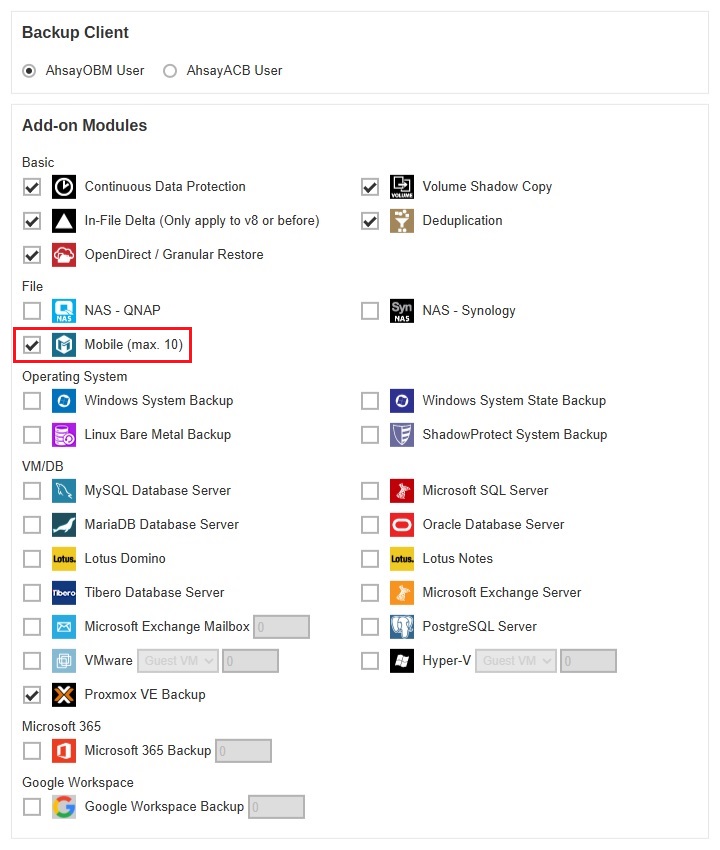Image resolution: width=720 pixels, height=850 pixels.
Task: Click the Microsoft Exchange Mailbox quantity field
Action: click(x=281, y=627)
